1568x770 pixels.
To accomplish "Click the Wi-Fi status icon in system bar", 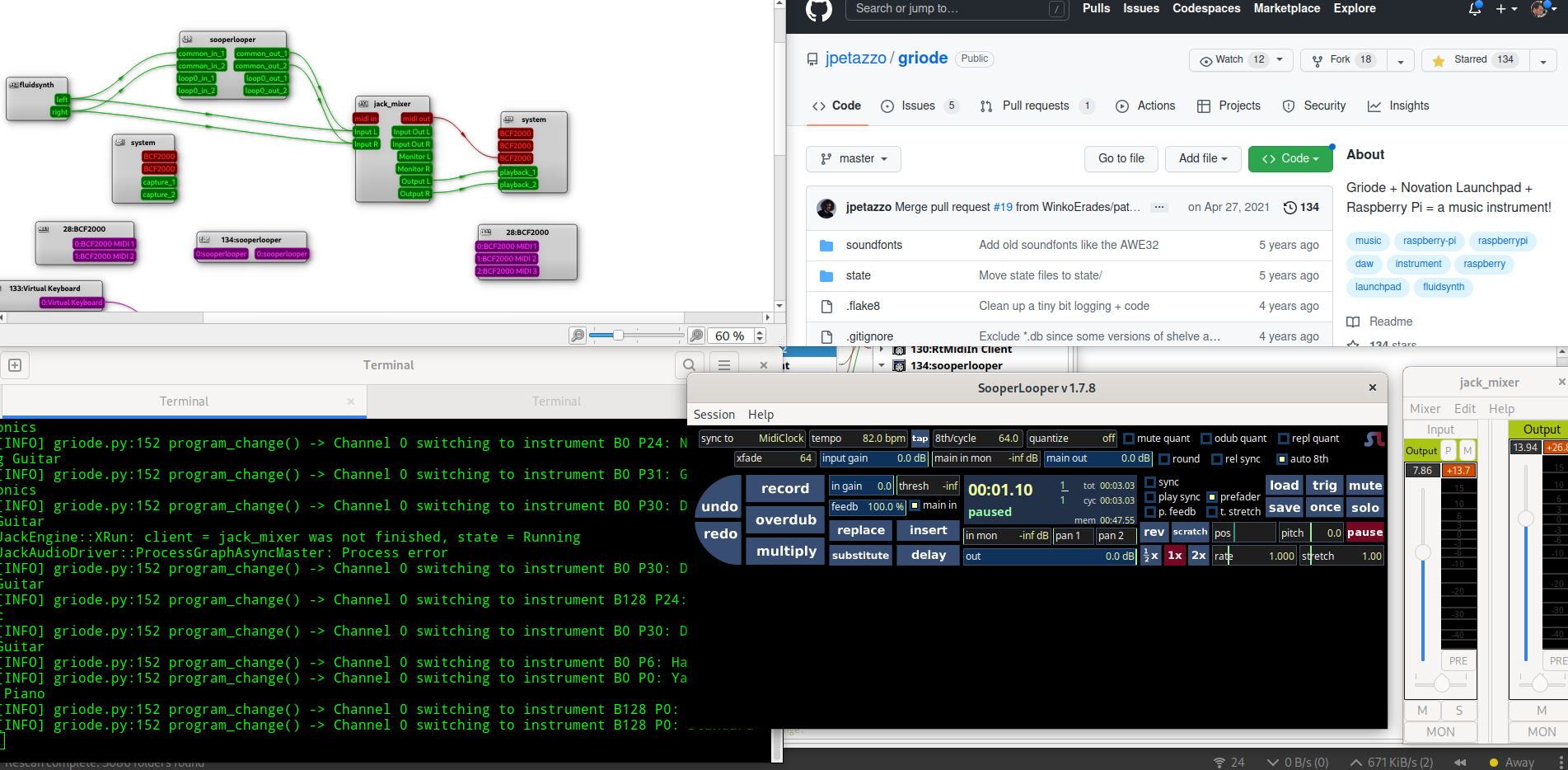I will tap(1219, 763).
